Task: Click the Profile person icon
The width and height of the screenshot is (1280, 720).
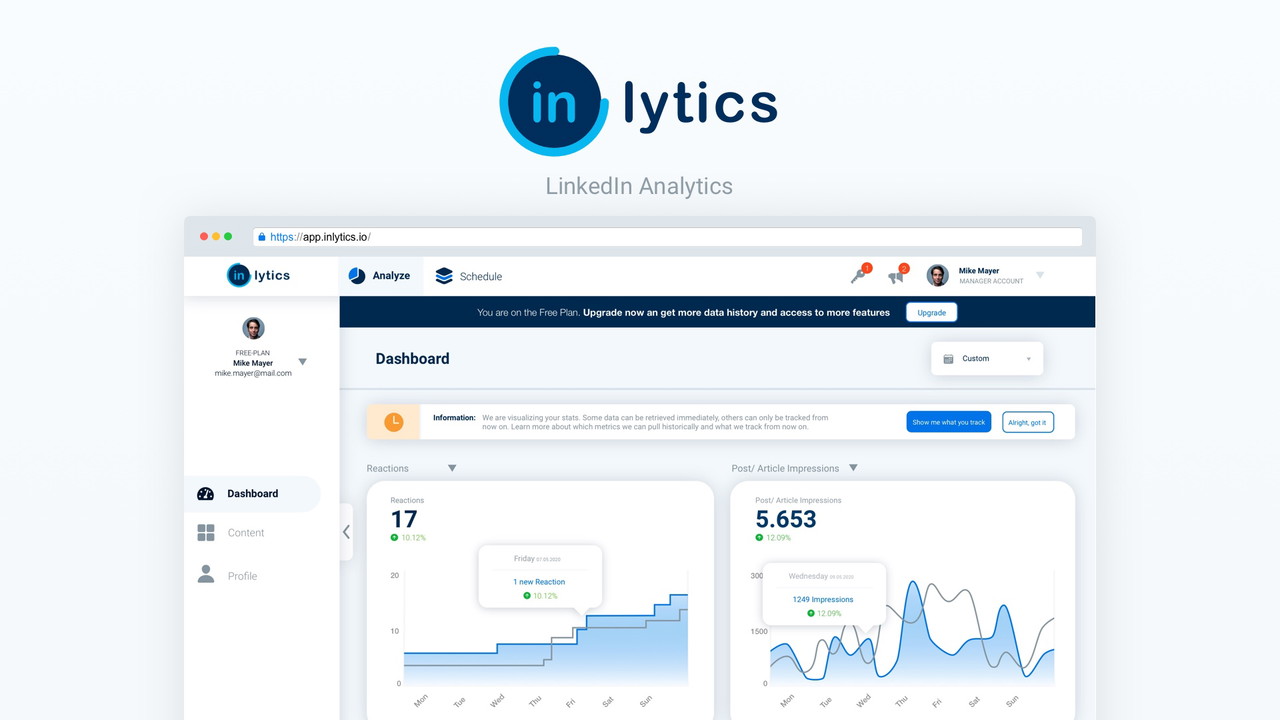Action: 206,574
